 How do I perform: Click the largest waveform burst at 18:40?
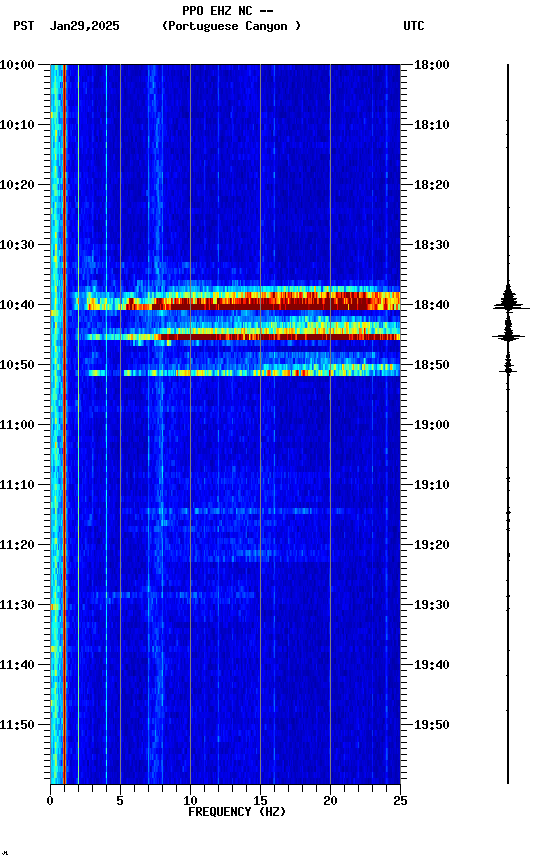coord(510,300)
